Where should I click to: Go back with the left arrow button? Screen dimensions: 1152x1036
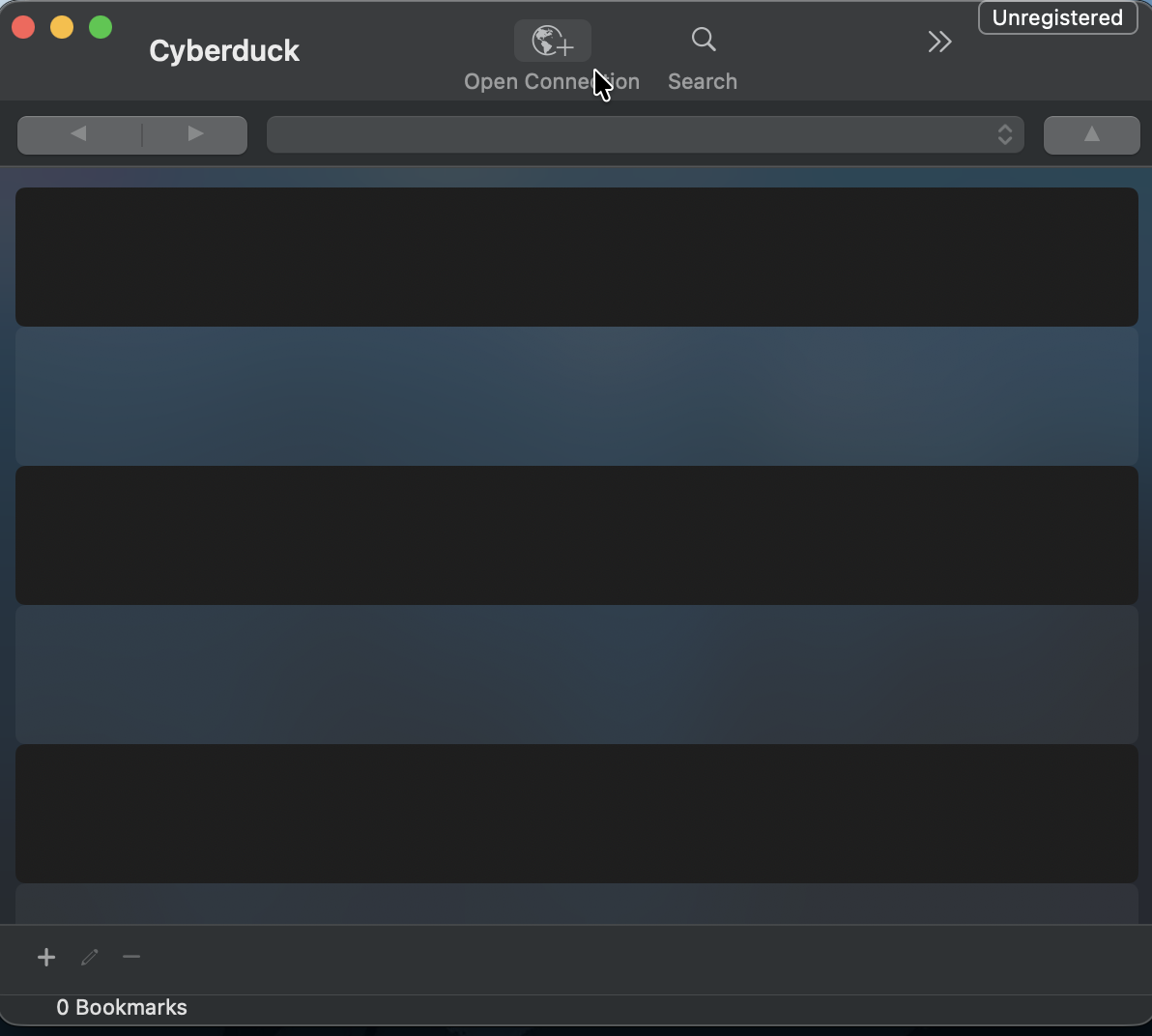pos(79,134)
